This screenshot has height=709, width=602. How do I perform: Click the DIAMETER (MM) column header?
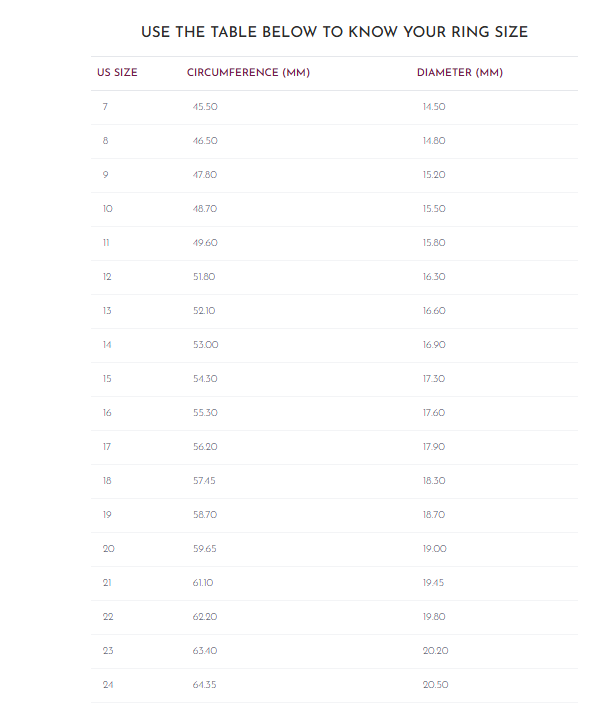[459, 73]
